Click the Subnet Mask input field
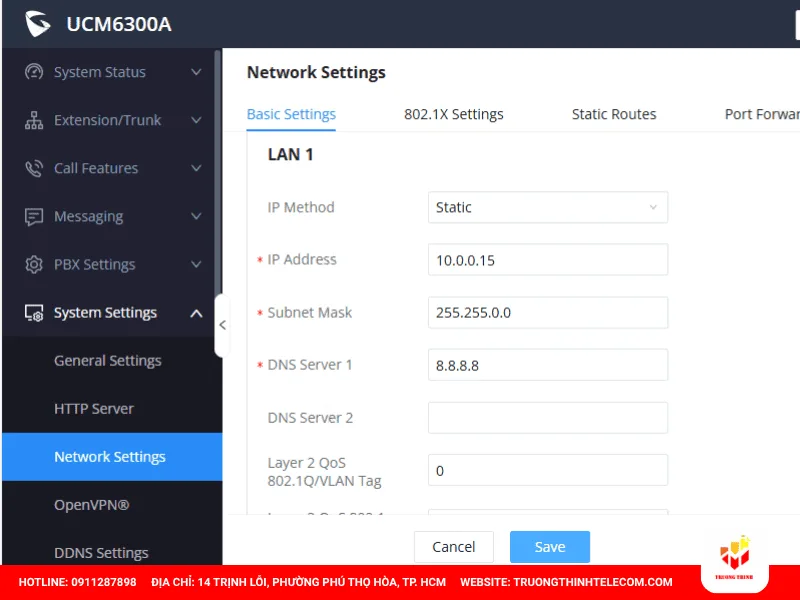Image resolution: width=800 pixels, height=600 pixels. 548,312
